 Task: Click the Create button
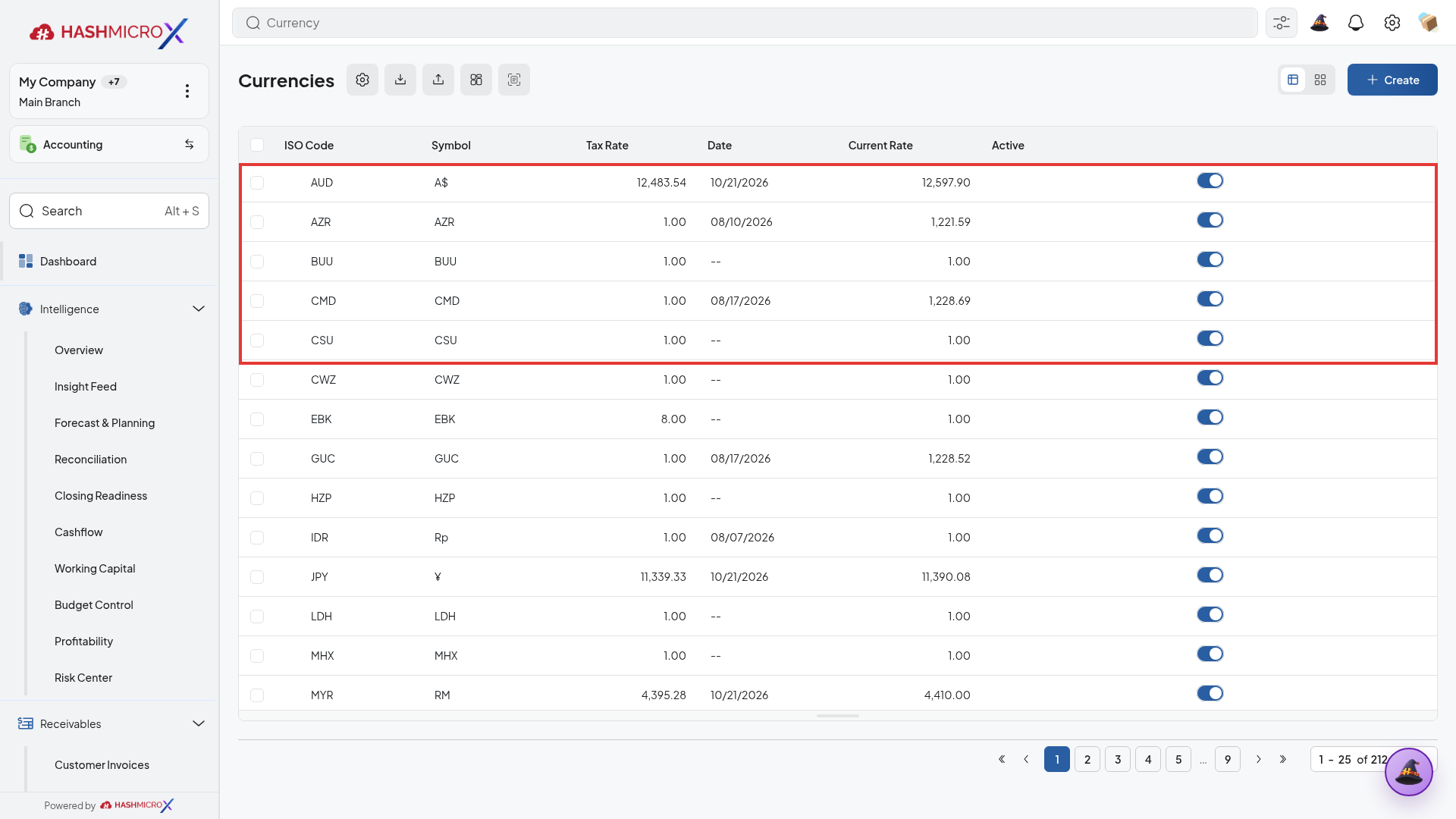pyautogui.click(x=1392, y=80)
